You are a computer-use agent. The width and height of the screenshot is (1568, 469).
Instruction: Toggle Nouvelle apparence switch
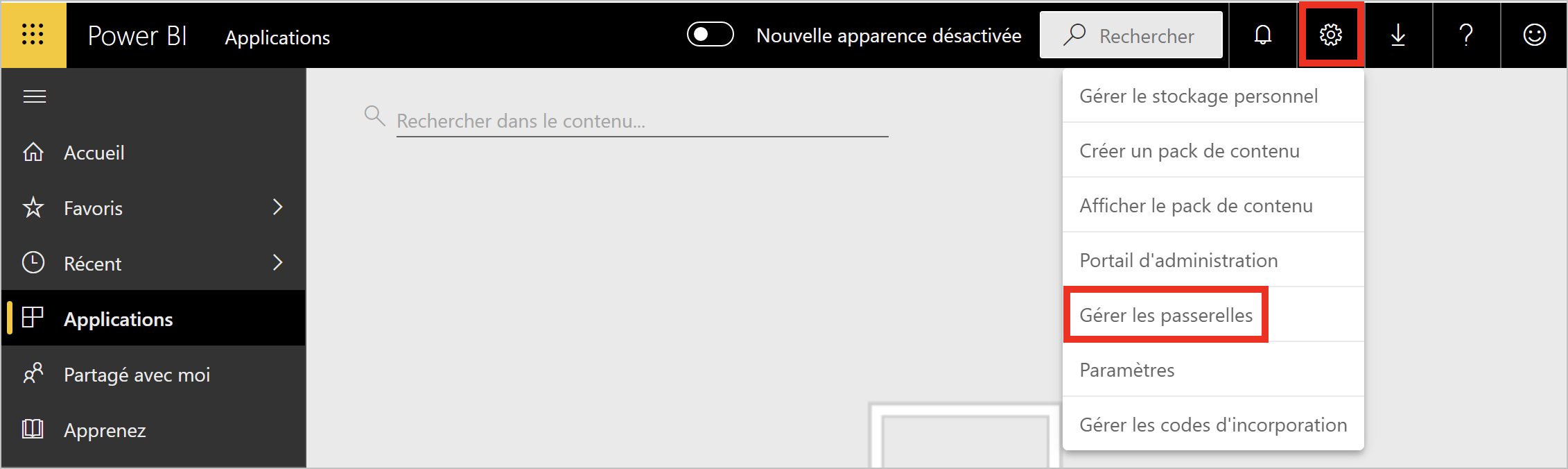[x=710, y=35]
